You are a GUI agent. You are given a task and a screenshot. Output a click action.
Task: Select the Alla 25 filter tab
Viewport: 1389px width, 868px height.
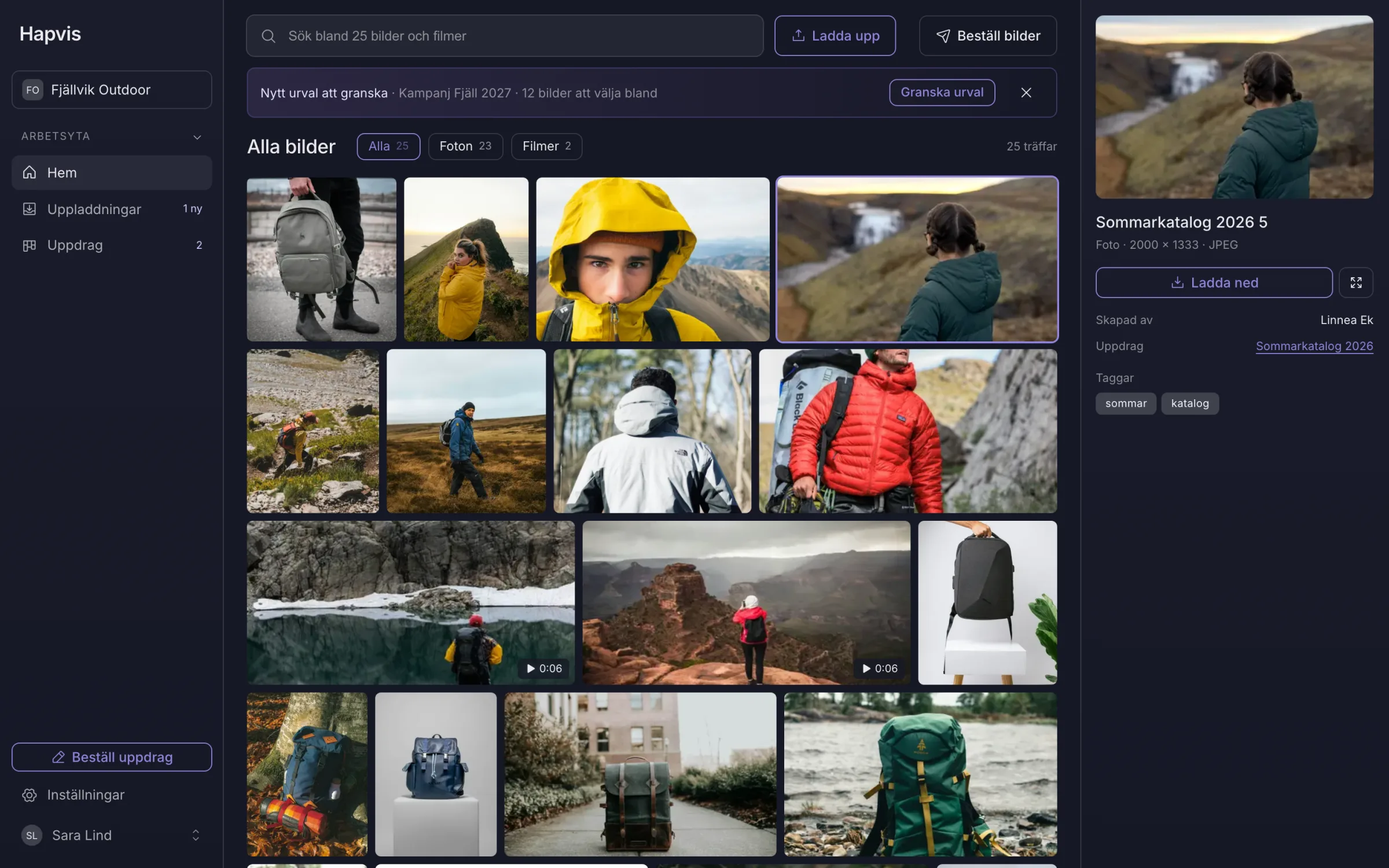(388, 146)
